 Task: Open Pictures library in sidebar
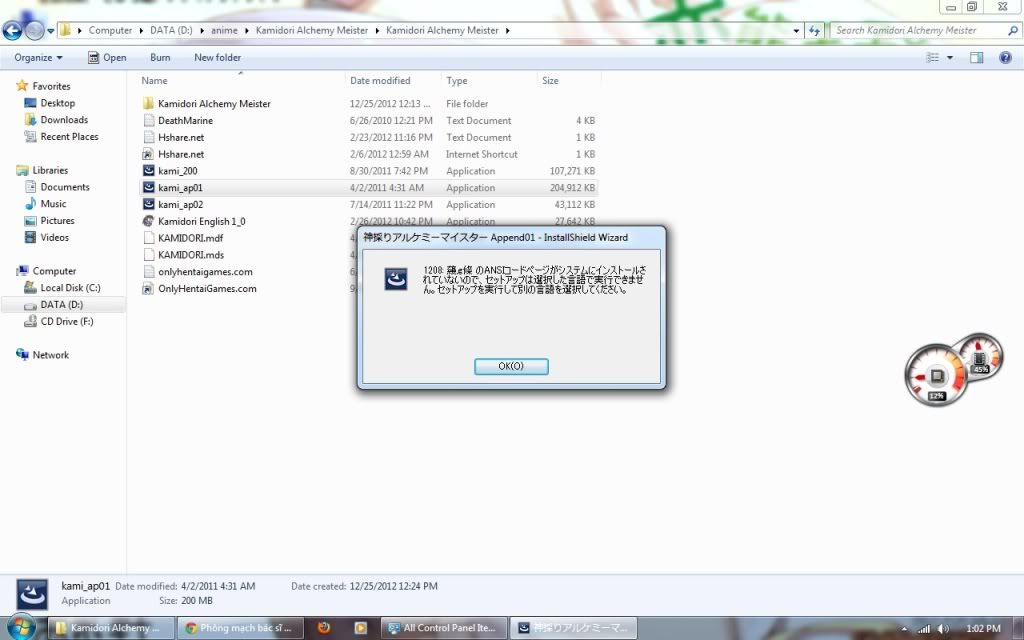tap(57, 221)
